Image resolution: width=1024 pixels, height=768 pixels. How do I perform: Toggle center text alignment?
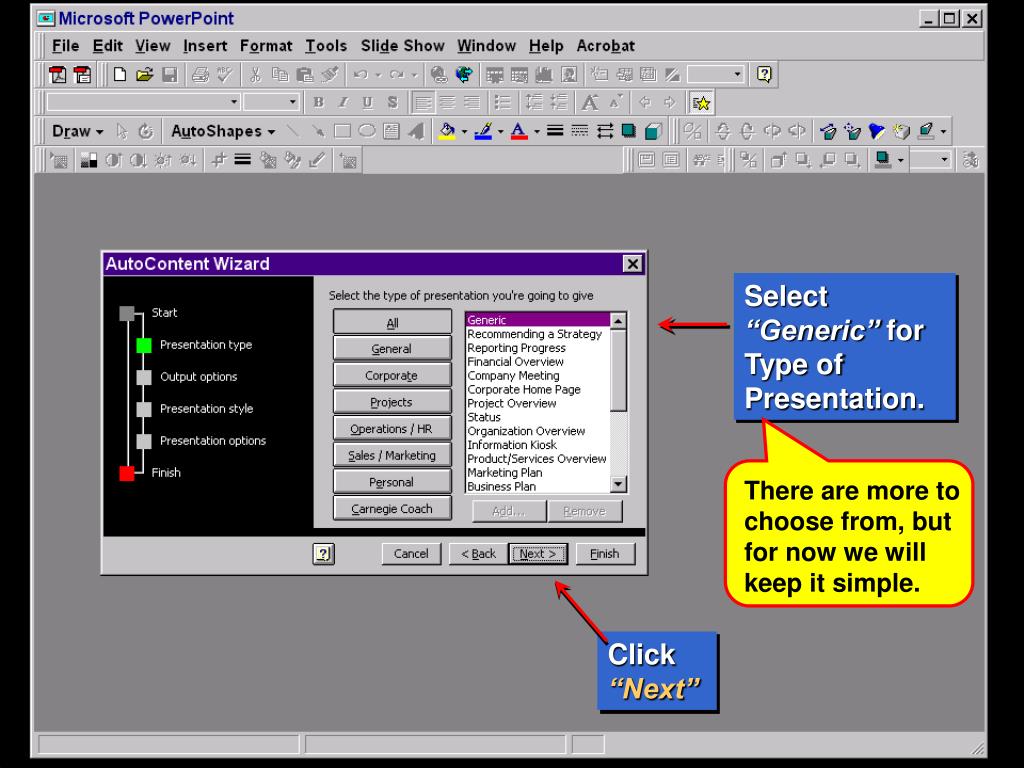coord(447,103)
